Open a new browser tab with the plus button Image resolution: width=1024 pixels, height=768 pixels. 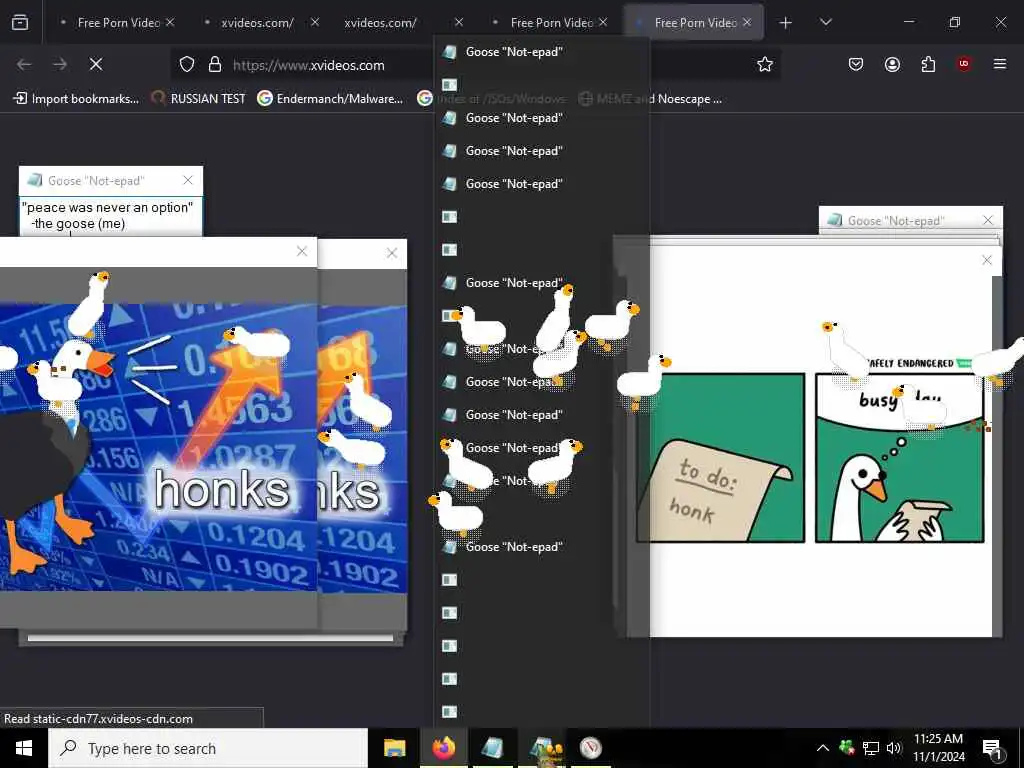point(785,23)
